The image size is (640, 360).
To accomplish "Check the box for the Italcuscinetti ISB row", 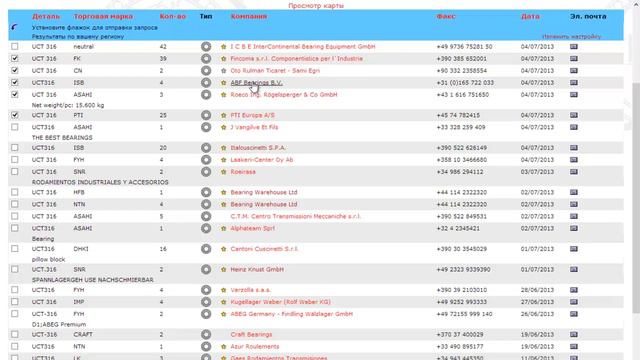I will 15,147.
